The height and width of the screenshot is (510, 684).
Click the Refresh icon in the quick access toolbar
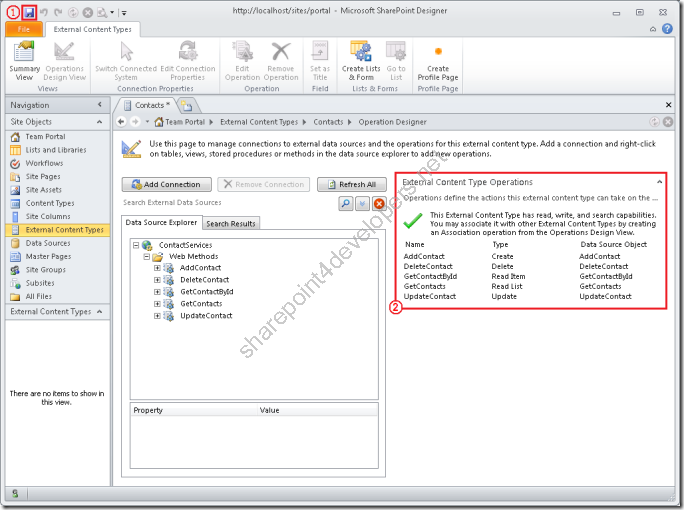[x=73, y=13]
